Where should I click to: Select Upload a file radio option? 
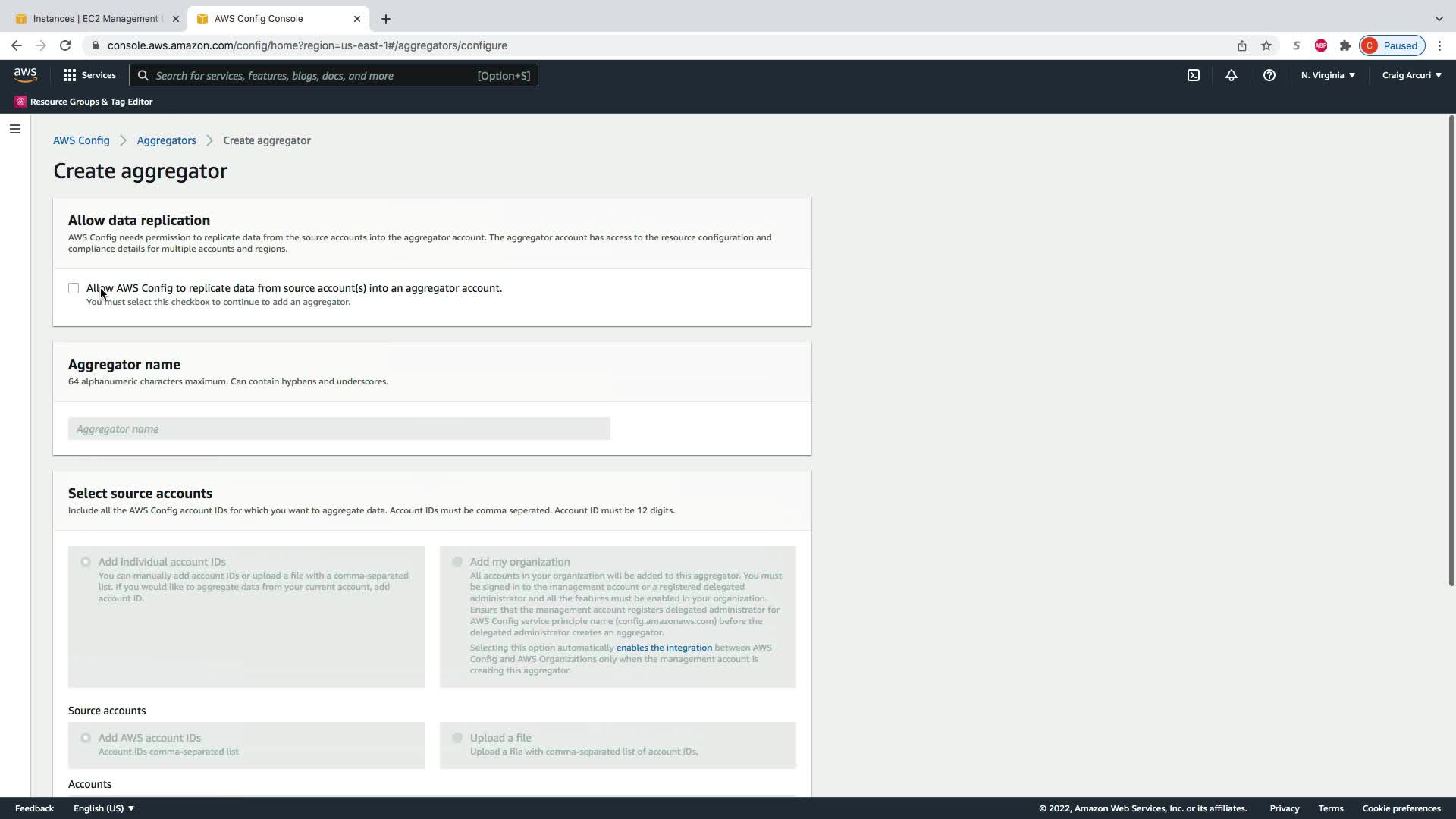457,738
